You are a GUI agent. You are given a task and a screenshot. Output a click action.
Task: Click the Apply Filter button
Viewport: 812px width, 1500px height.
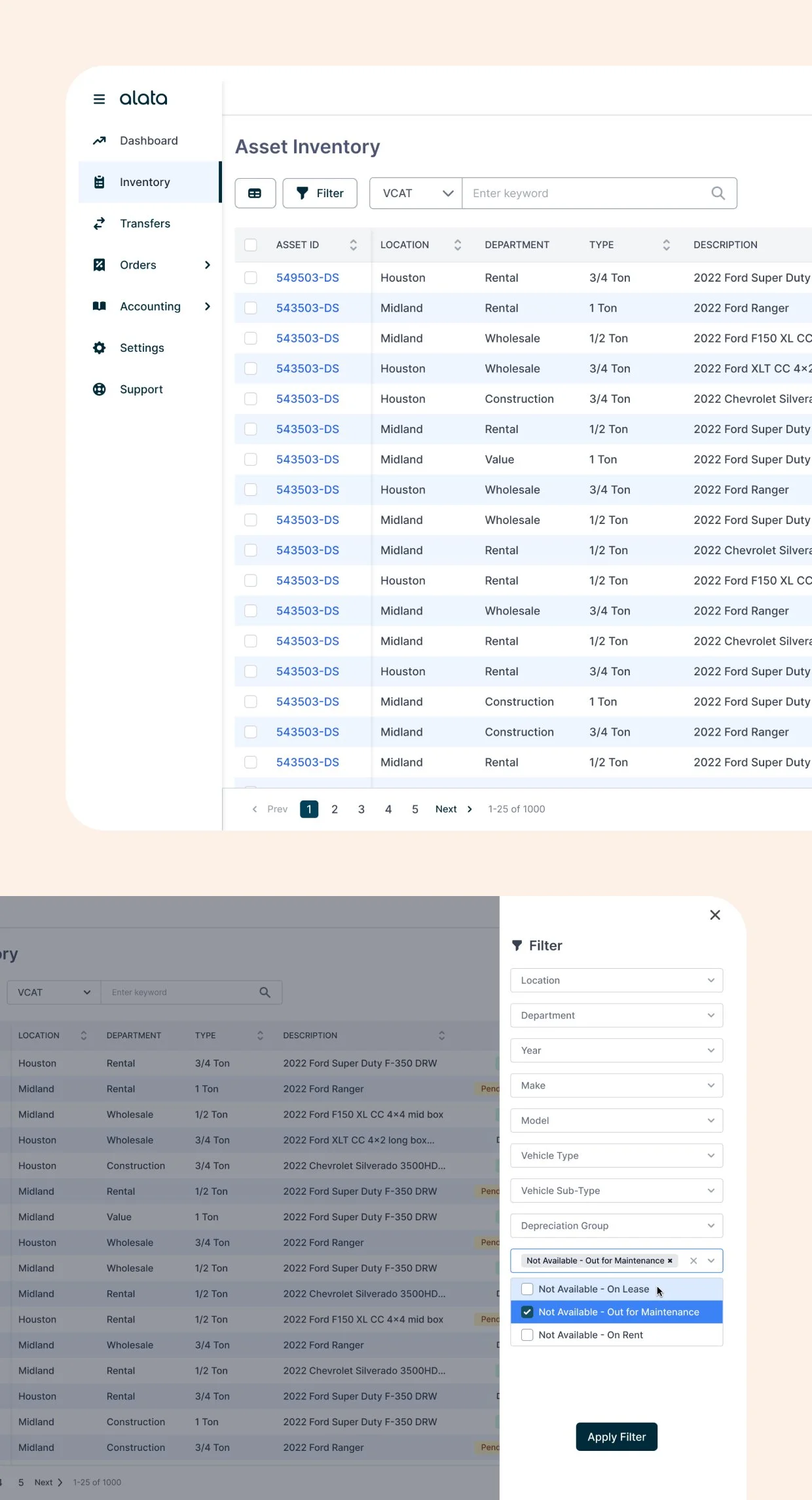click(617, 1436)
